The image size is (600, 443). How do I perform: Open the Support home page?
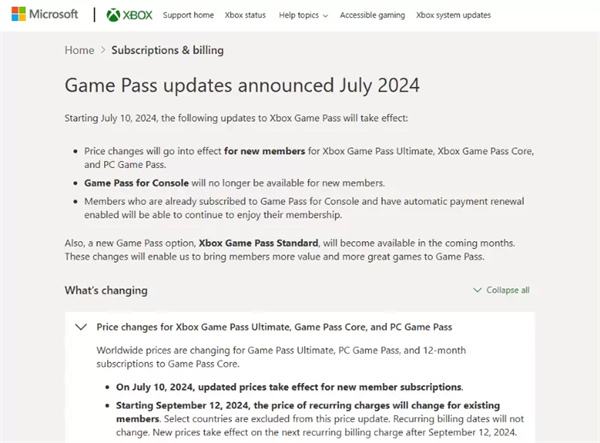[188, 16]
